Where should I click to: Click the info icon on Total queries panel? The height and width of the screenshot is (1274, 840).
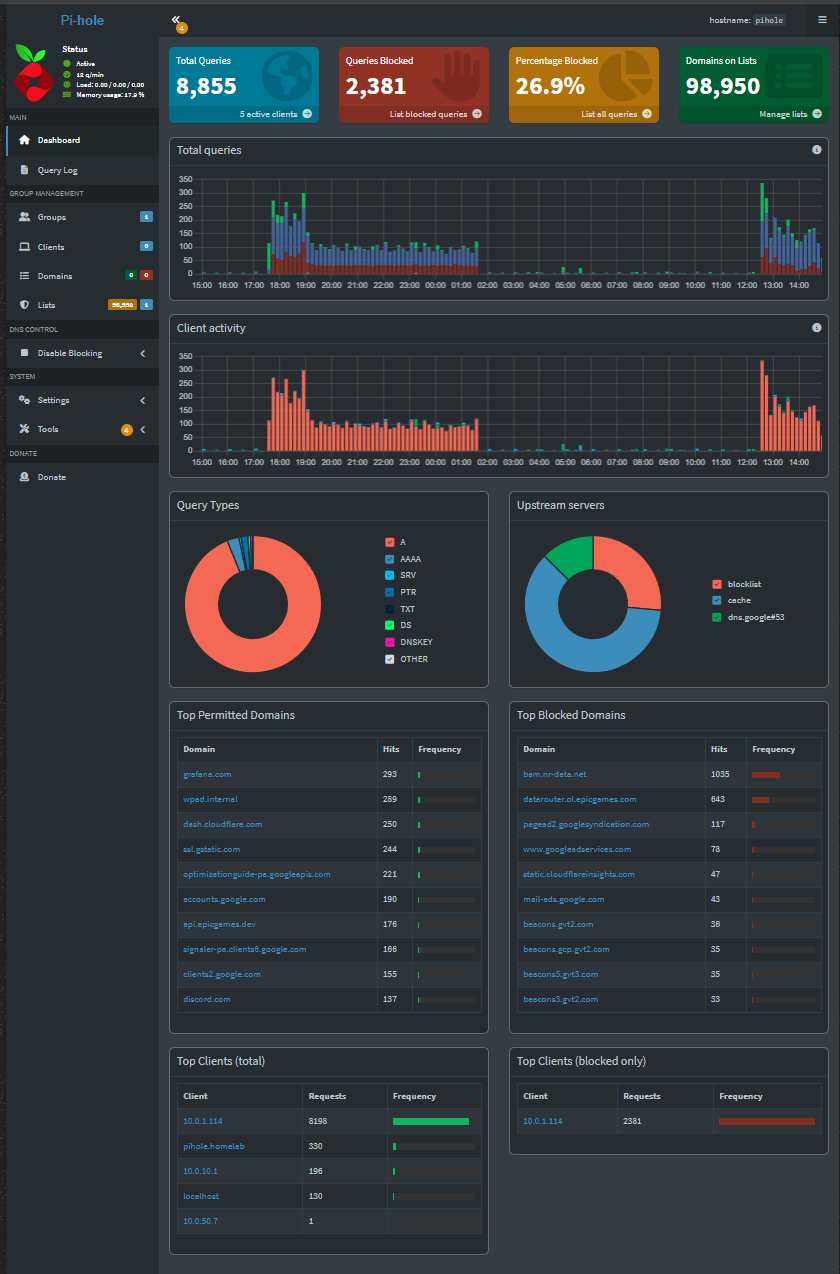(816, 150)
